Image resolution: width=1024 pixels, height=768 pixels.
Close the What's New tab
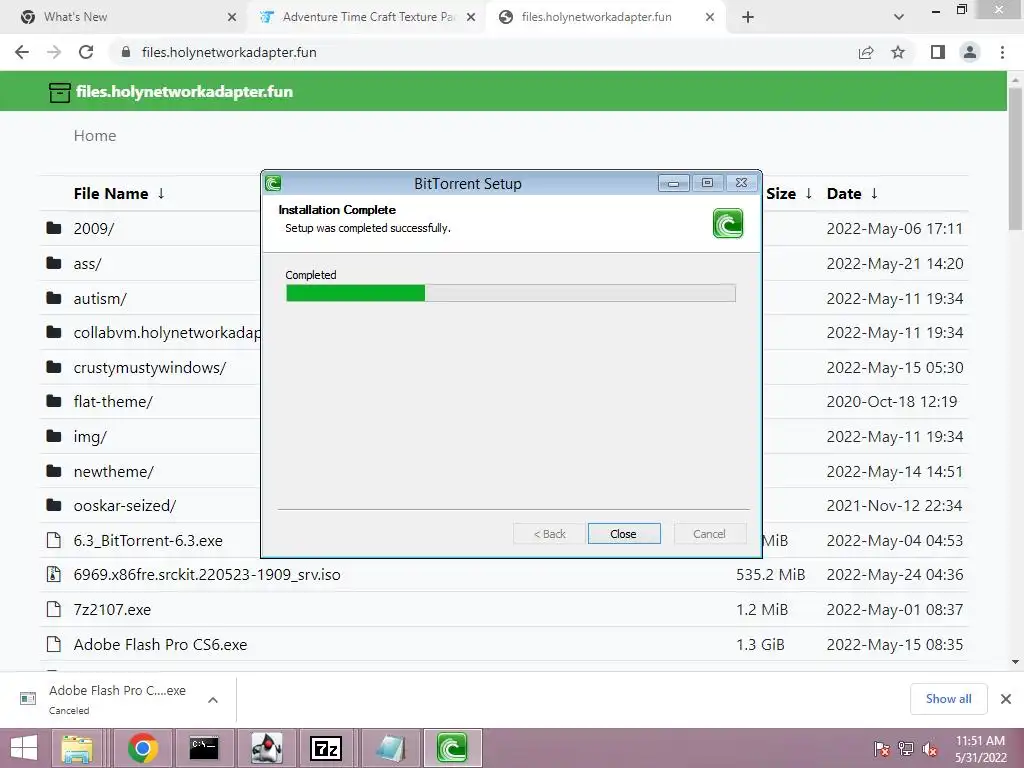[232, 17]
